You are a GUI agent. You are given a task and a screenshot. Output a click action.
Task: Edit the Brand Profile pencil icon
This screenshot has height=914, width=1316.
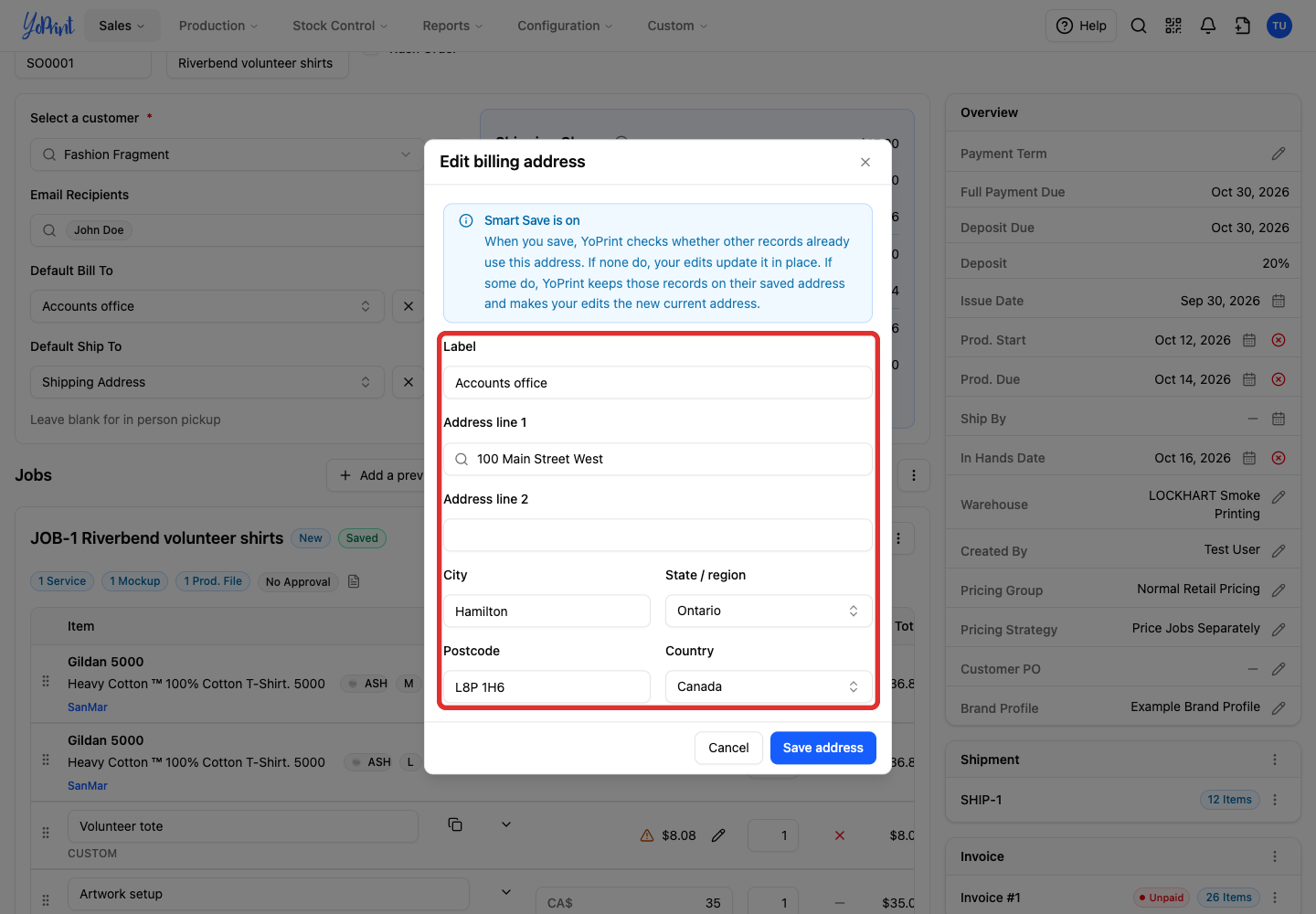click(x=1279, y=707)
